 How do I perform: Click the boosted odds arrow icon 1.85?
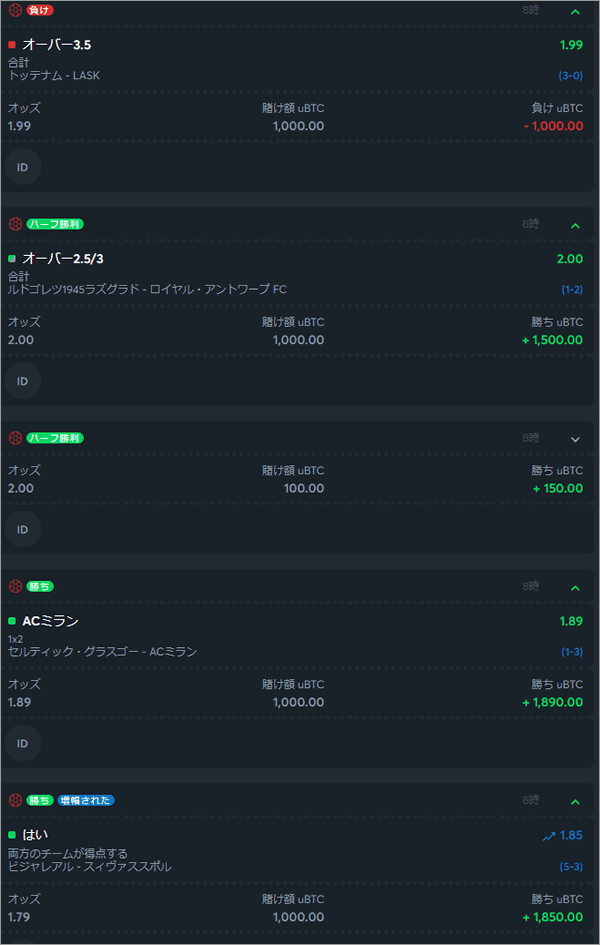pos(548,836)
